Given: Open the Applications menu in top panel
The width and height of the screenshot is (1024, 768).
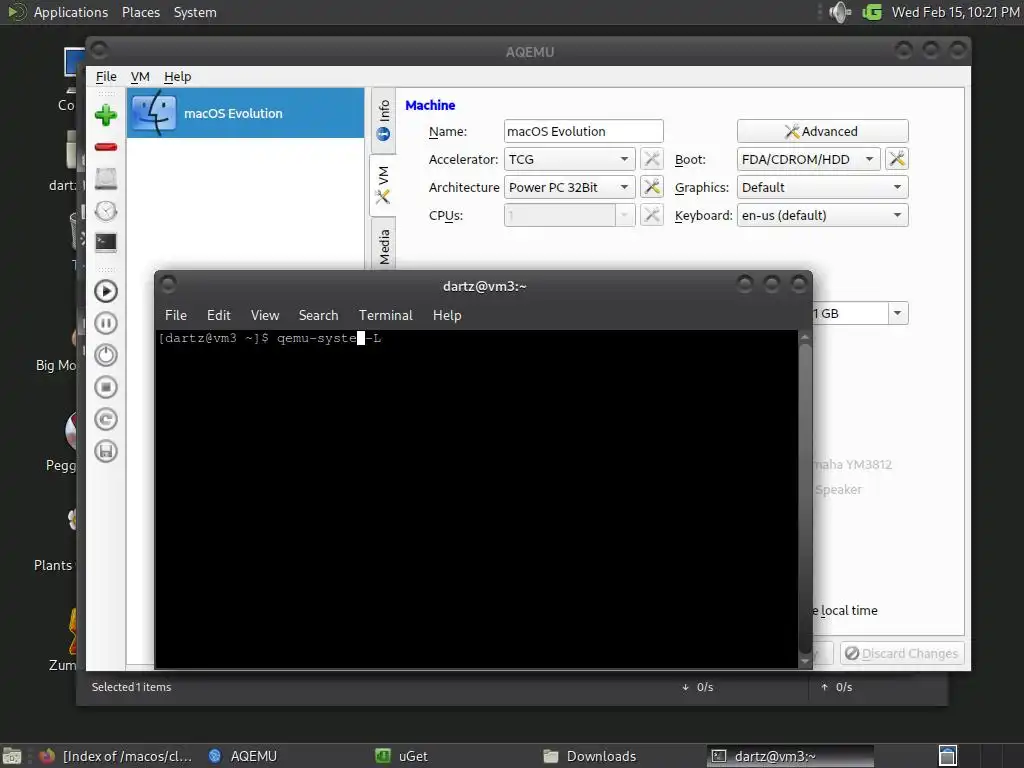Looking at the screenshot, I should [x=71, y=12].
